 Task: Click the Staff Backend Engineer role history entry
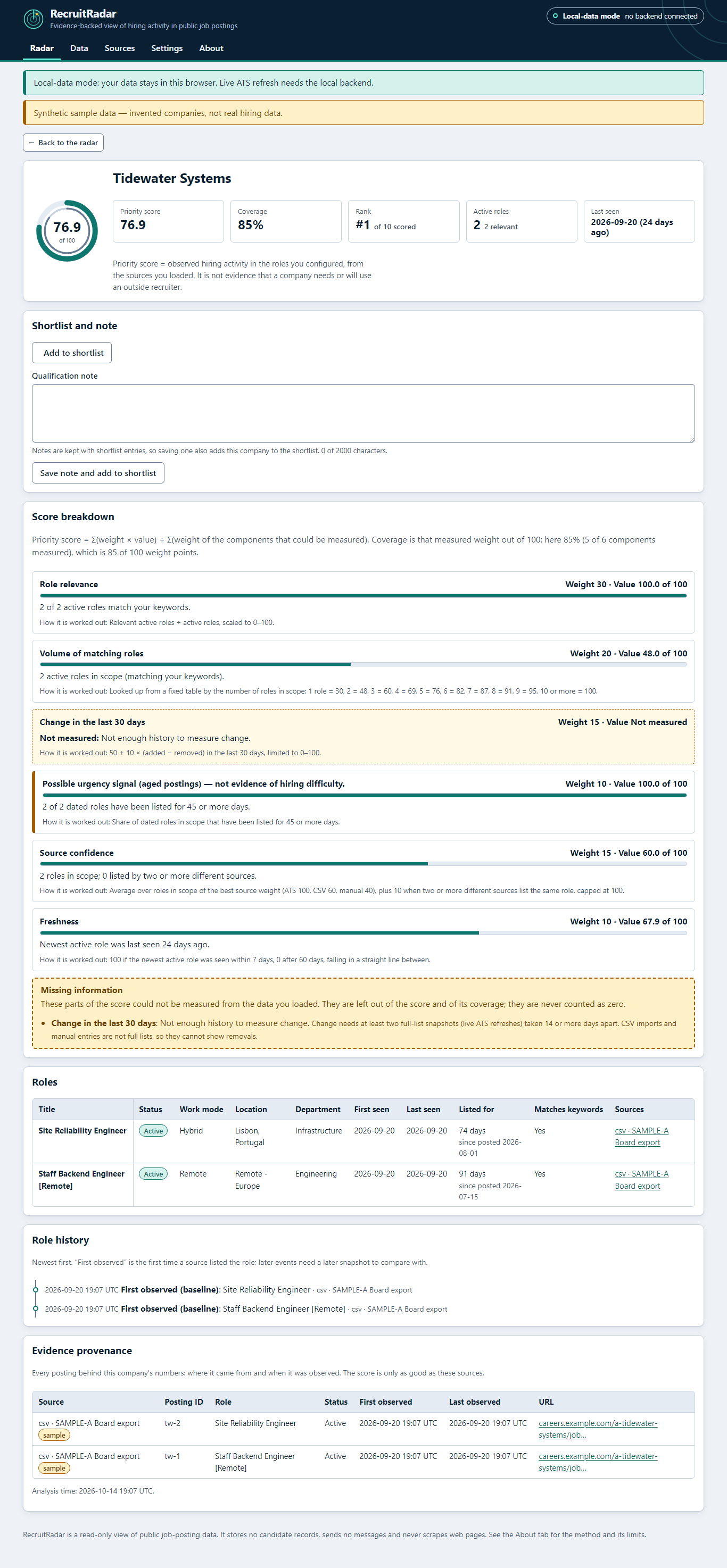(246, 1308)
